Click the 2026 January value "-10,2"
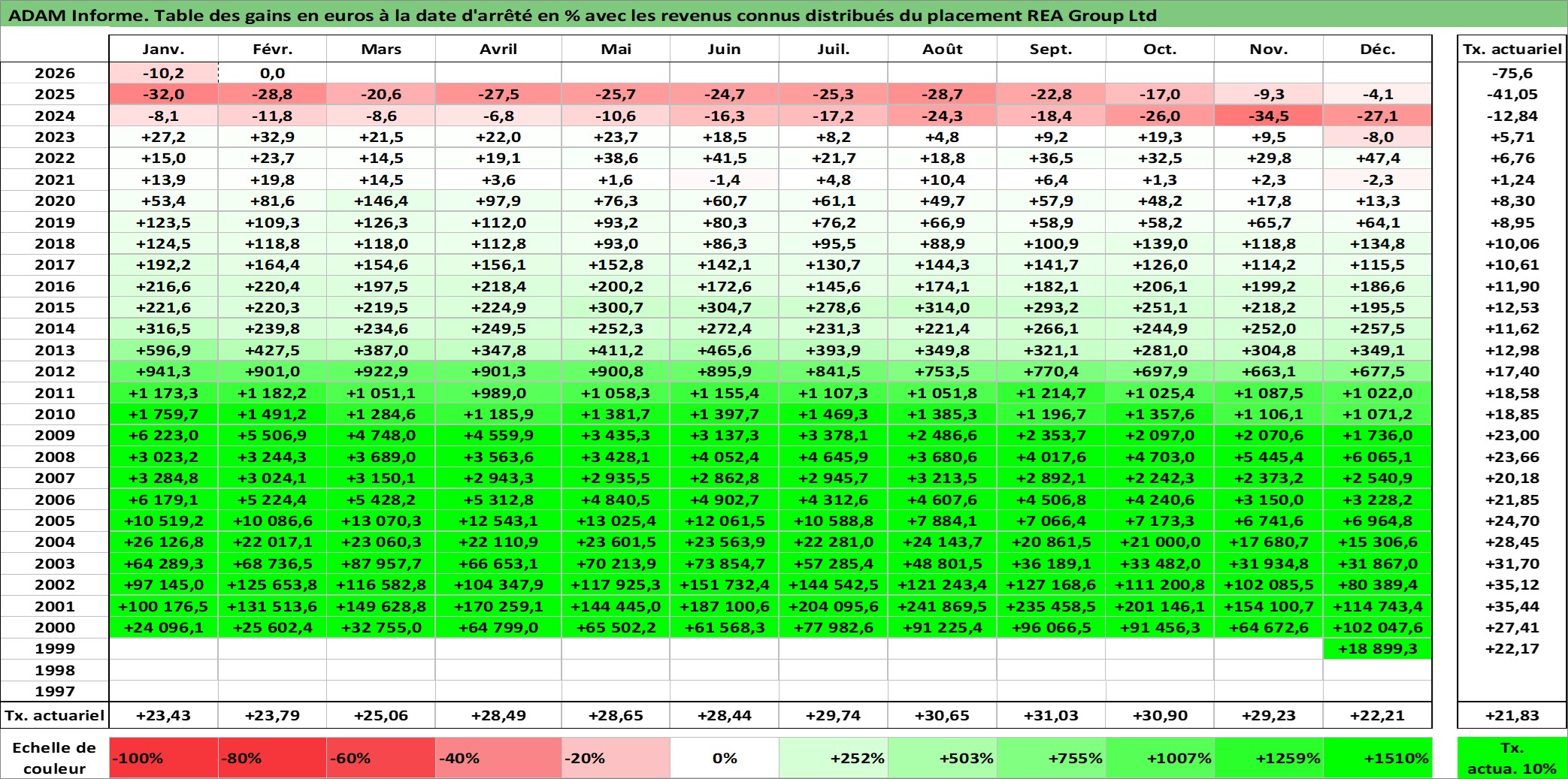Screen dimensions: 1568x779 164,73
